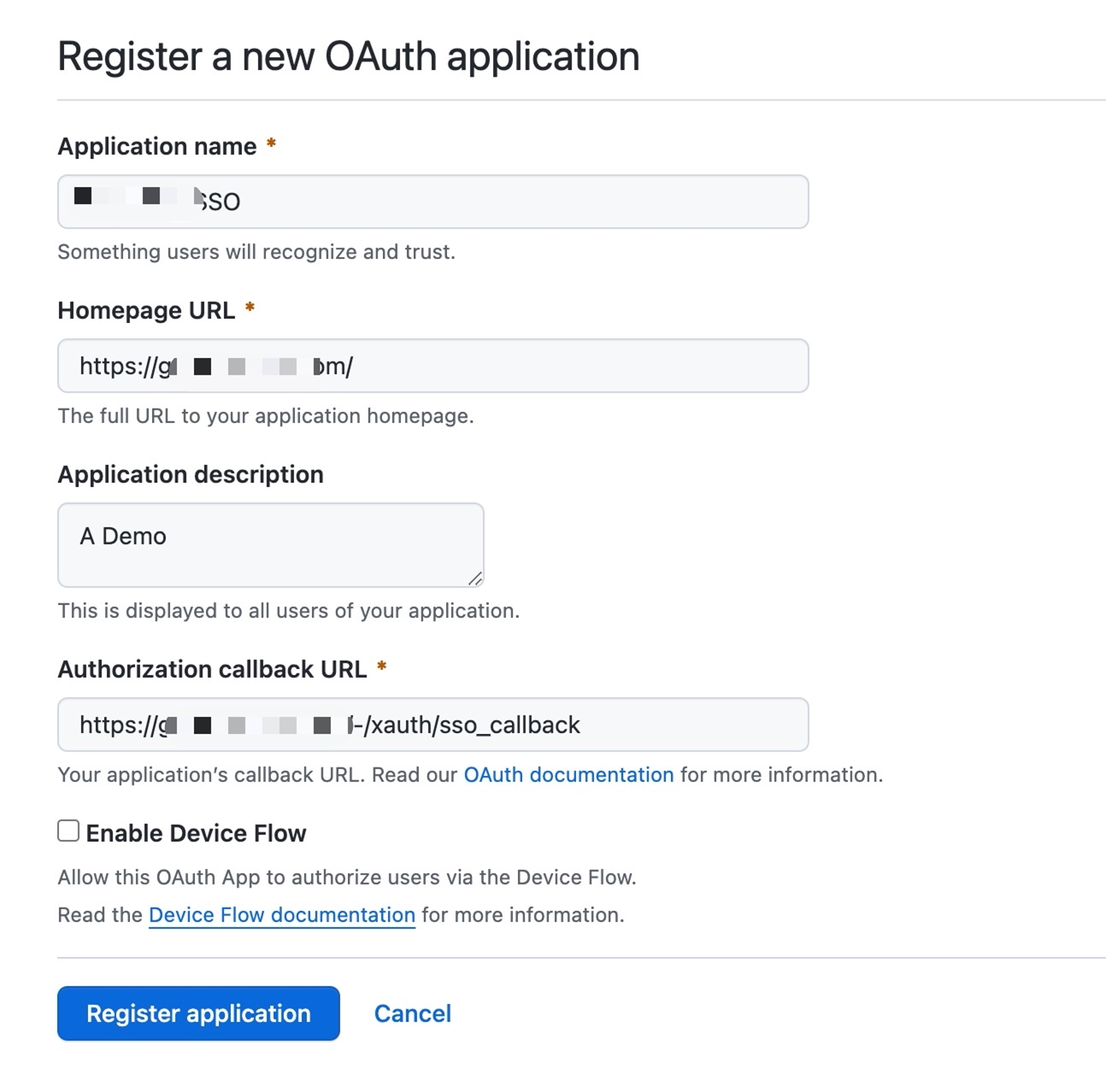The image size is (1106, 1092).
Task: Click the Application description field label
Action: [x=191, y=474]
